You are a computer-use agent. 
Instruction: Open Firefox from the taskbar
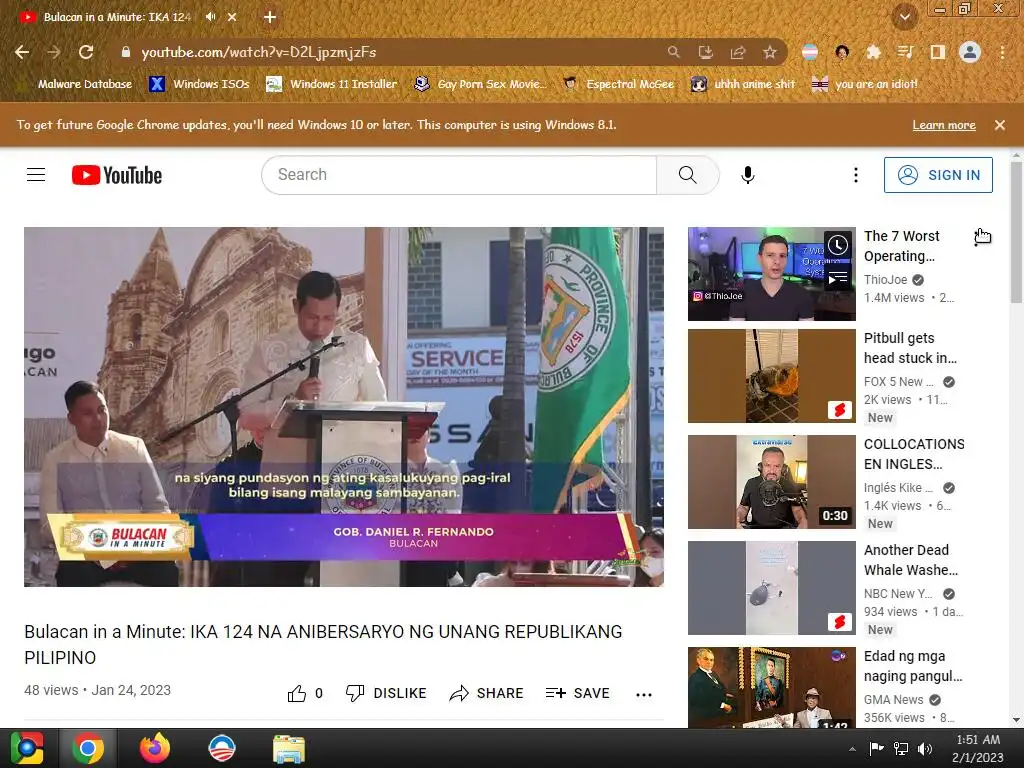coord(155,748)
